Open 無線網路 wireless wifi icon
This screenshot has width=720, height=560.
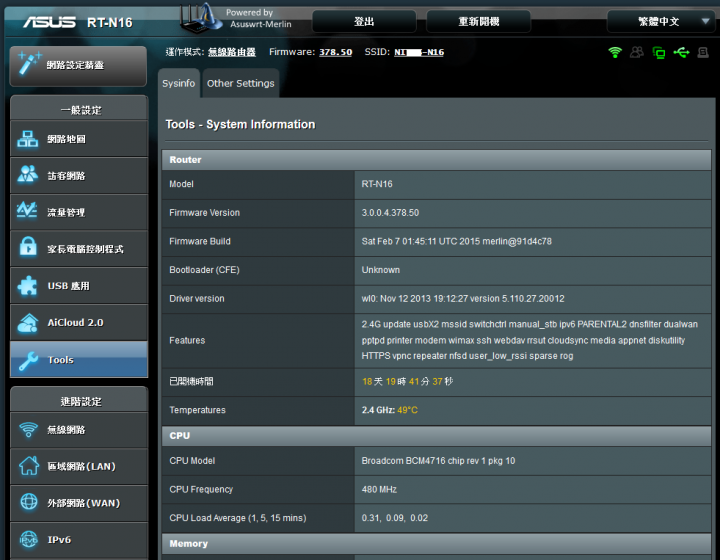tap(28, 430)
